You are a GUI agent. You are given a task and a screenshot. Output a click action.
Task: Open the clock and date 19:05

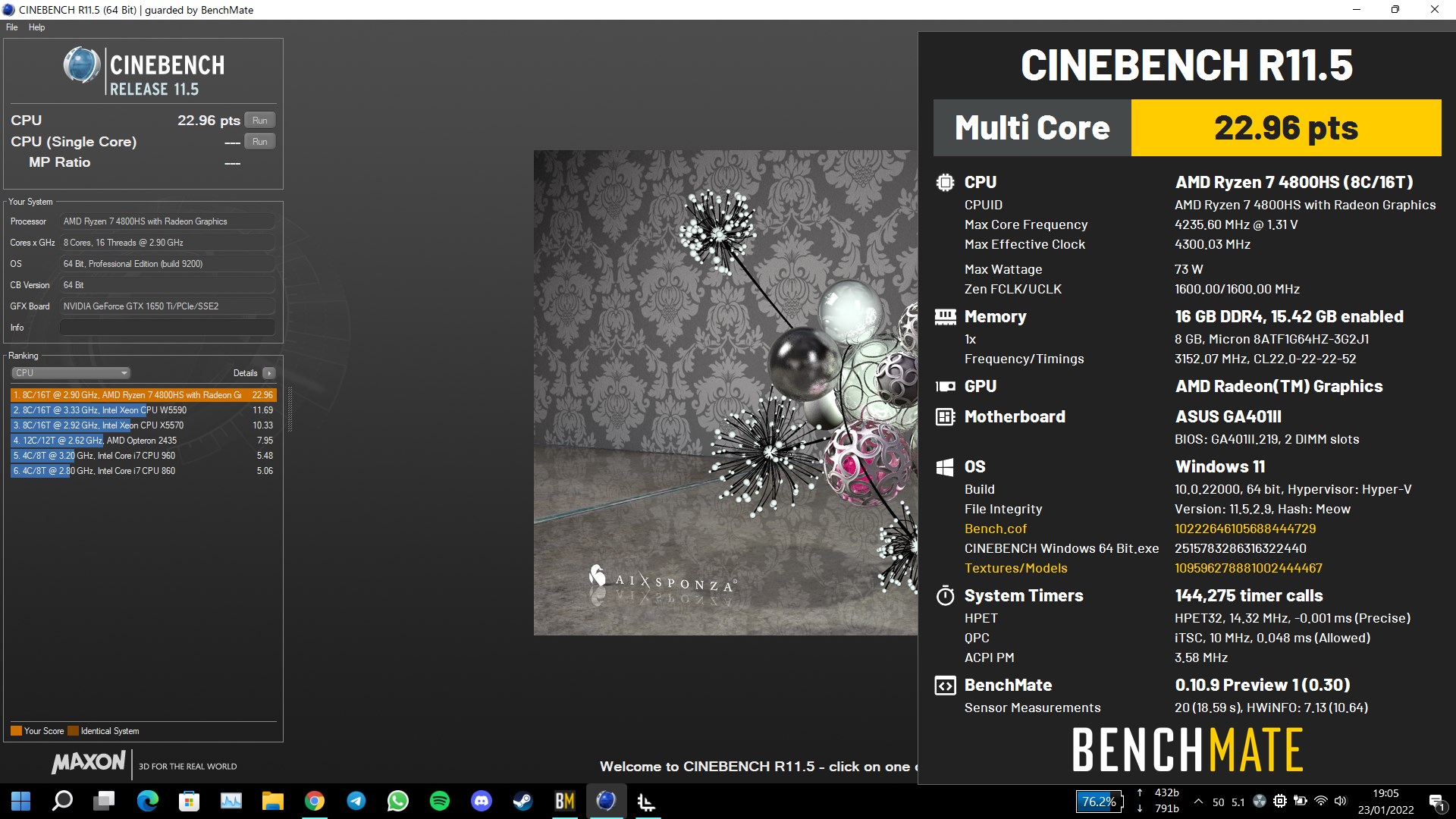[x=1385, y=802]
